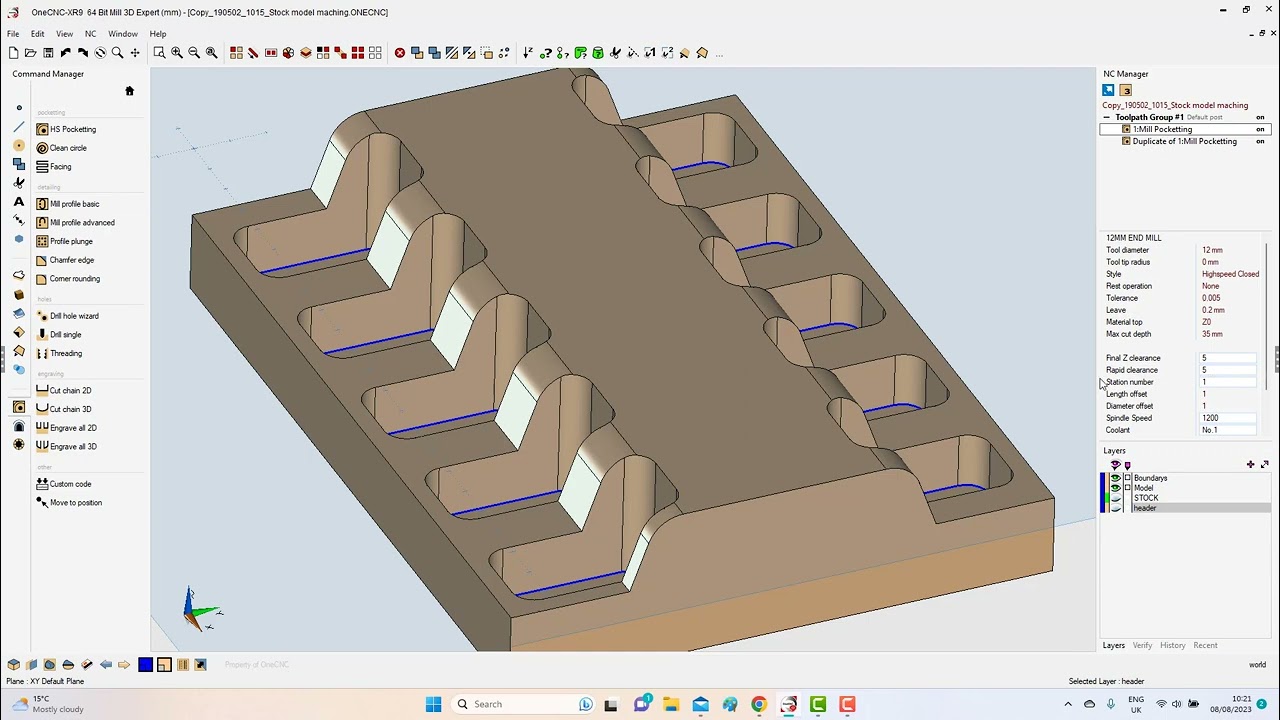
Task: Collapse Toolpath Group #1 tree
Action: (x=1108, y=117)
